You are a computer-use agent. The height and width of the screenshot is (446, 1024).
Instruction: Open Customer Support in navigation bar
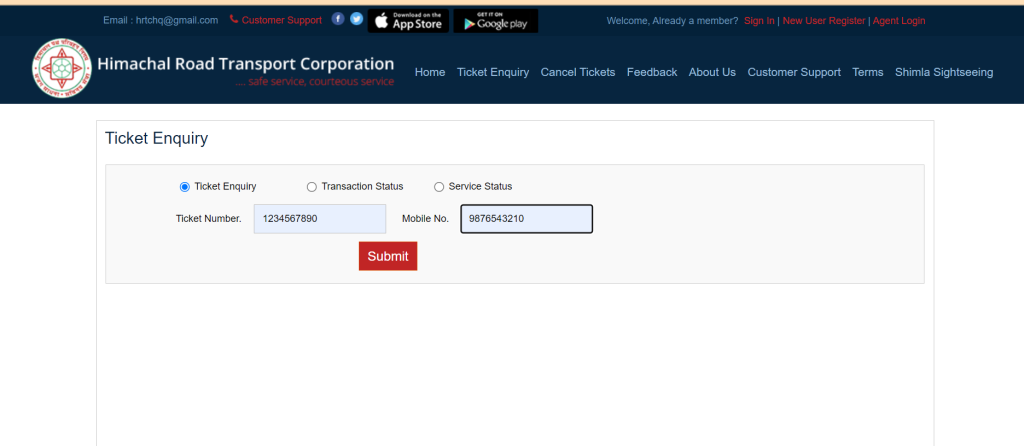coord(794,72)
